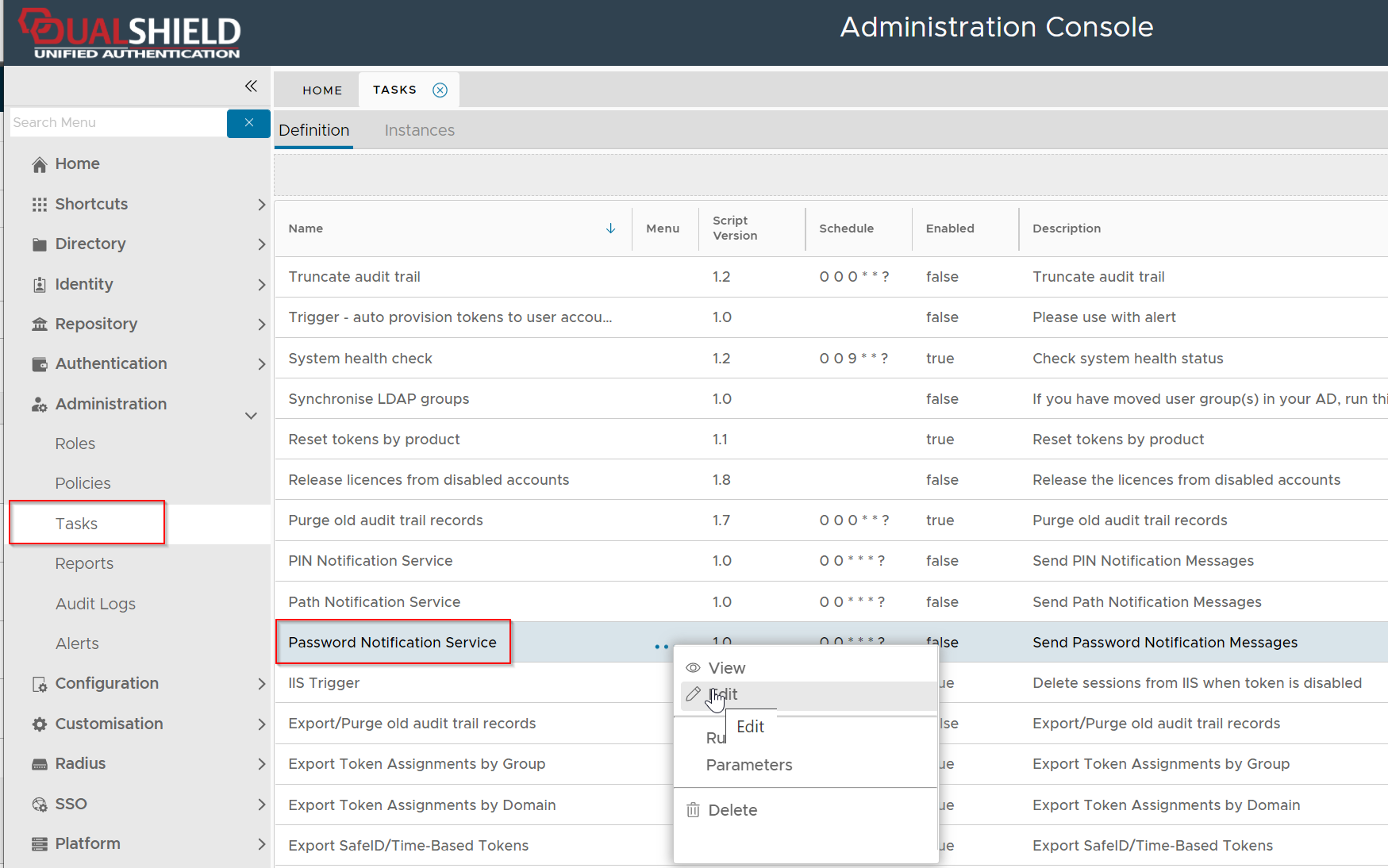Select the Authentication icon
This screenshot has width=1388, height=868.
pos(39,363)
